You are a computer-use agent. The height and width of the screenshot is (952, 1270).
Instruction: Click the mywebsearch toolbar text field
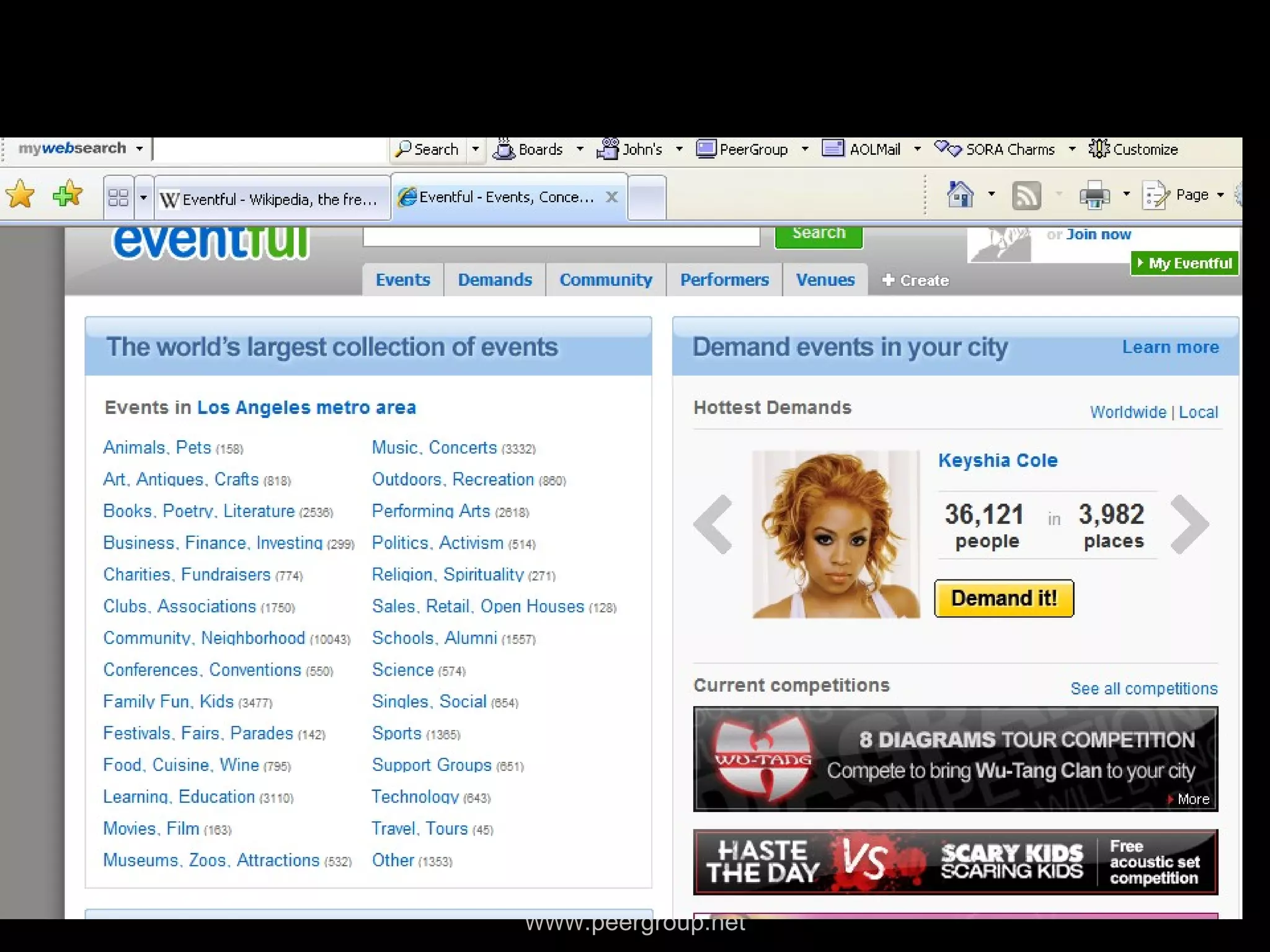click(x=270, y=149)
